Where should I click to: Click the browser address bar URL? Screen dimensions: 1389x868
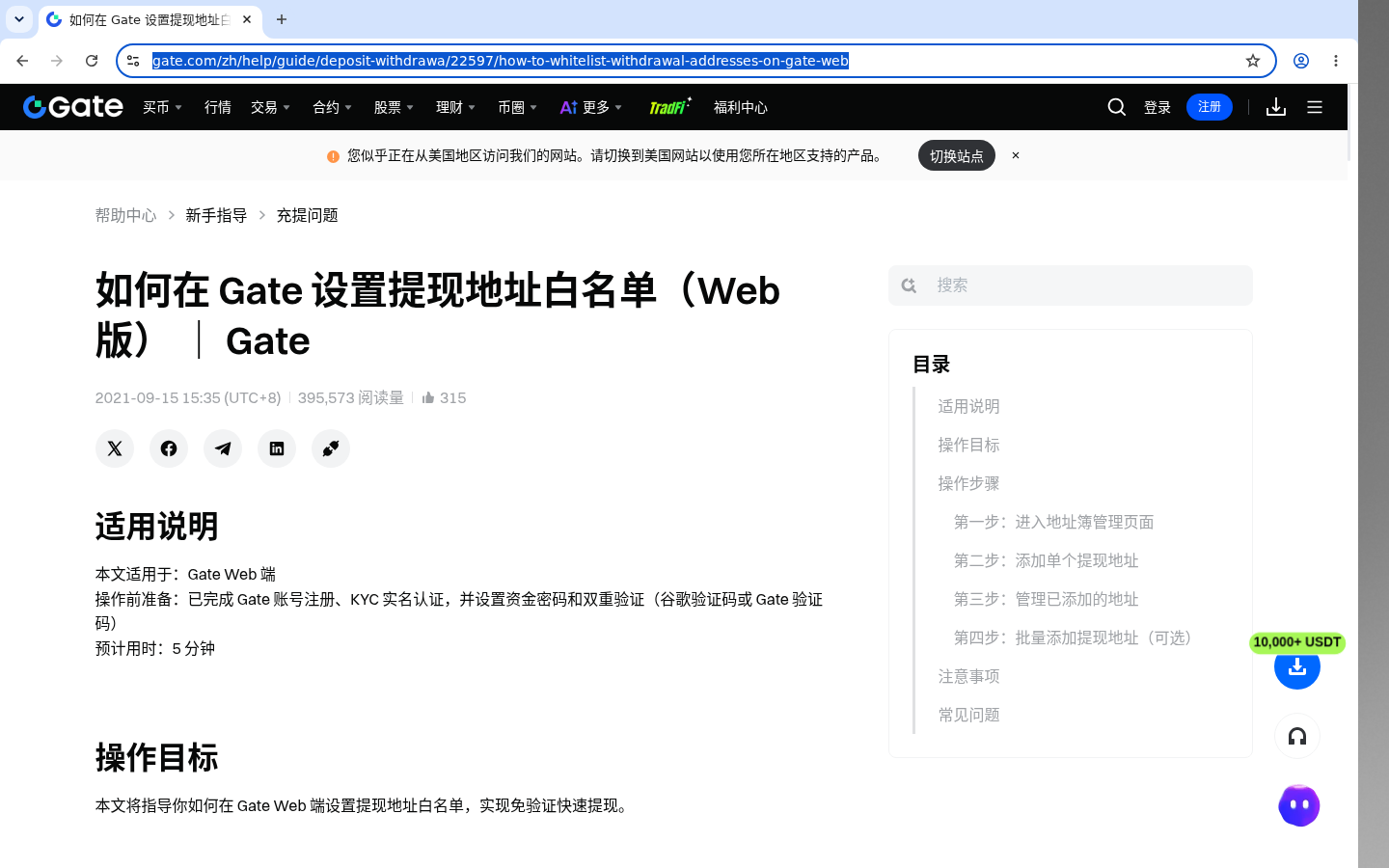coord(501,61)
